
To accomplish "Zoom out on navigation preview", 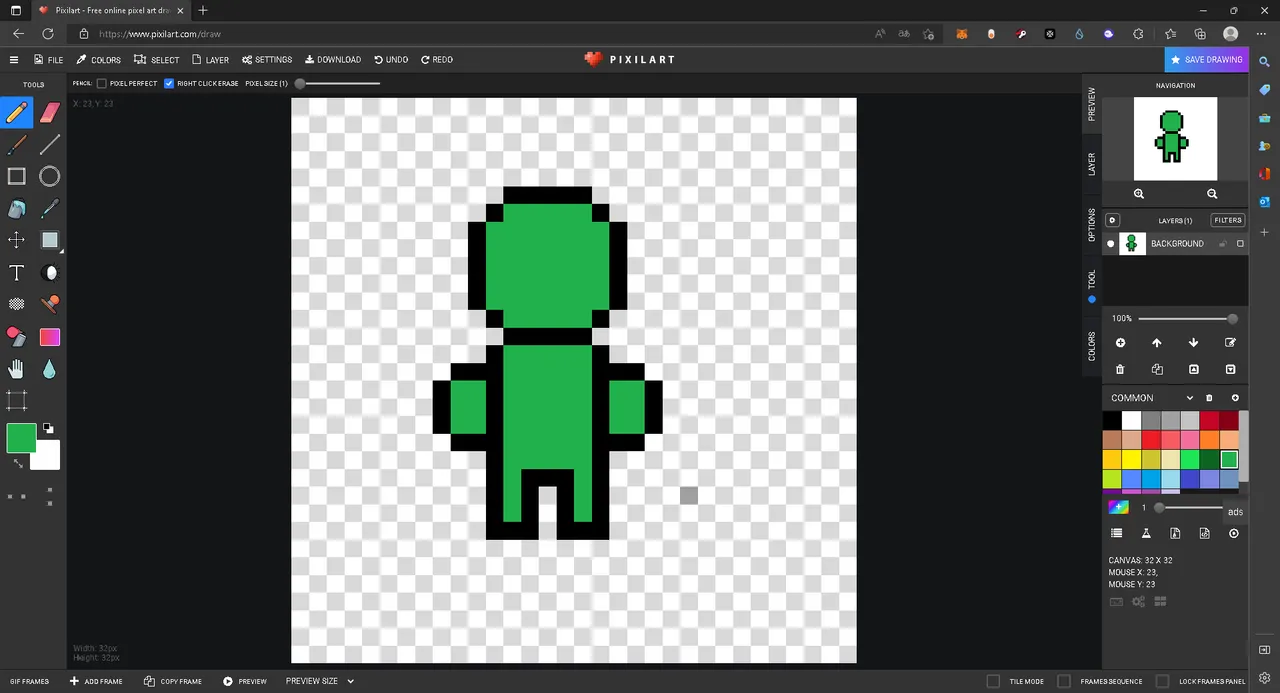I will click(x=1212, y=194).
